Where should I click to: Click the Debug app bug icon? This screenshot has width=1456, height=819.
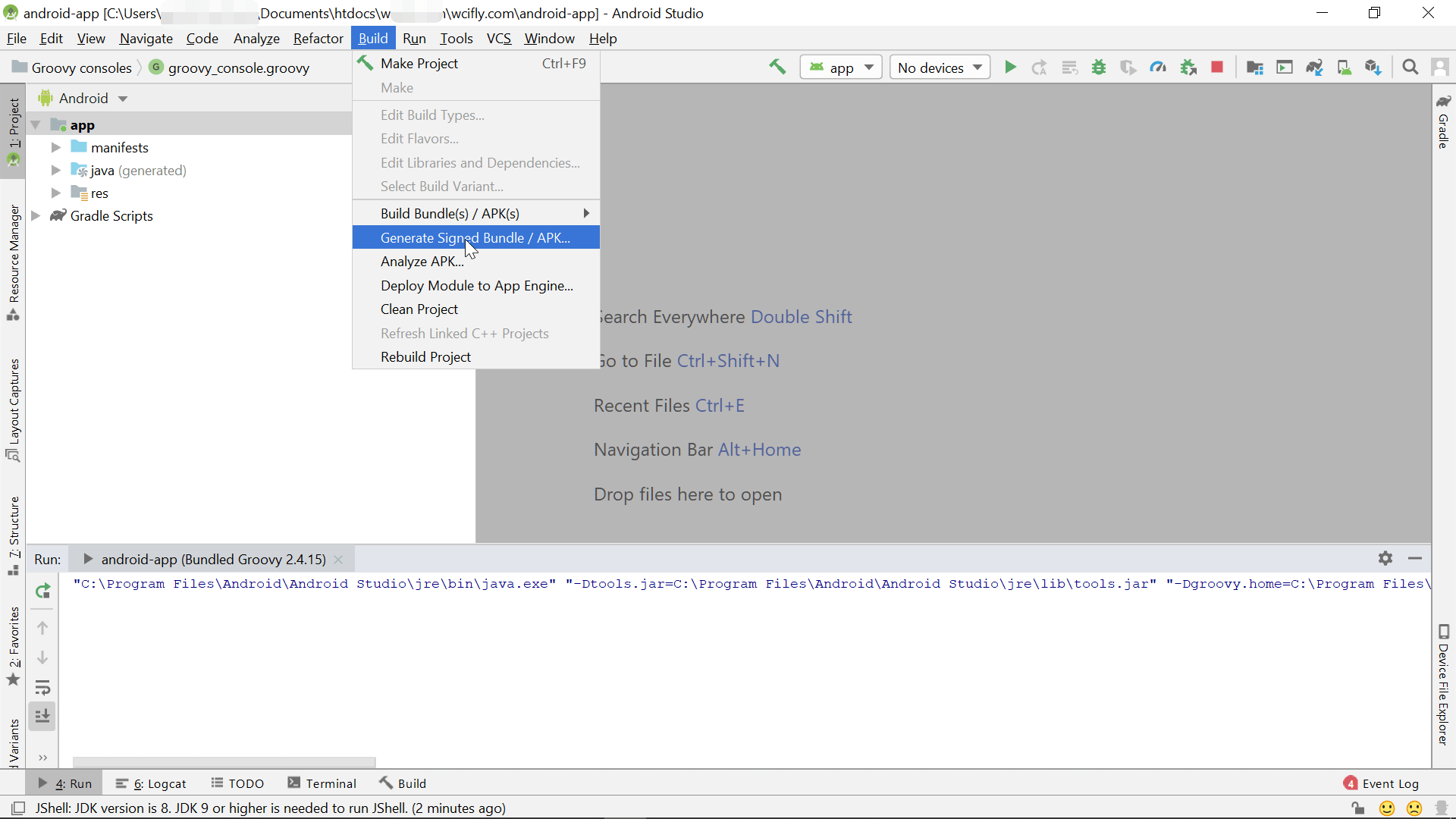point(1099,67)
